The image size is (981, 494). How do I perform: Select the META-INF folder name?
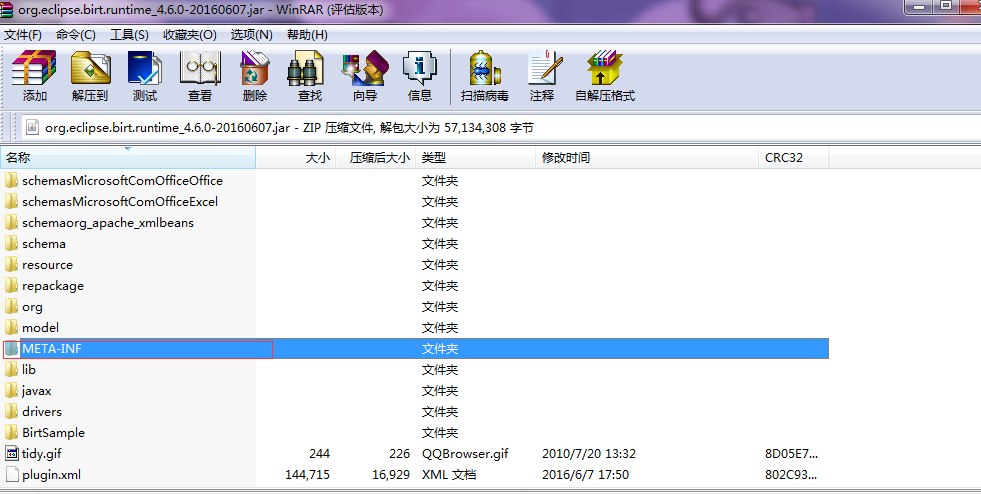tap(52, 349)
